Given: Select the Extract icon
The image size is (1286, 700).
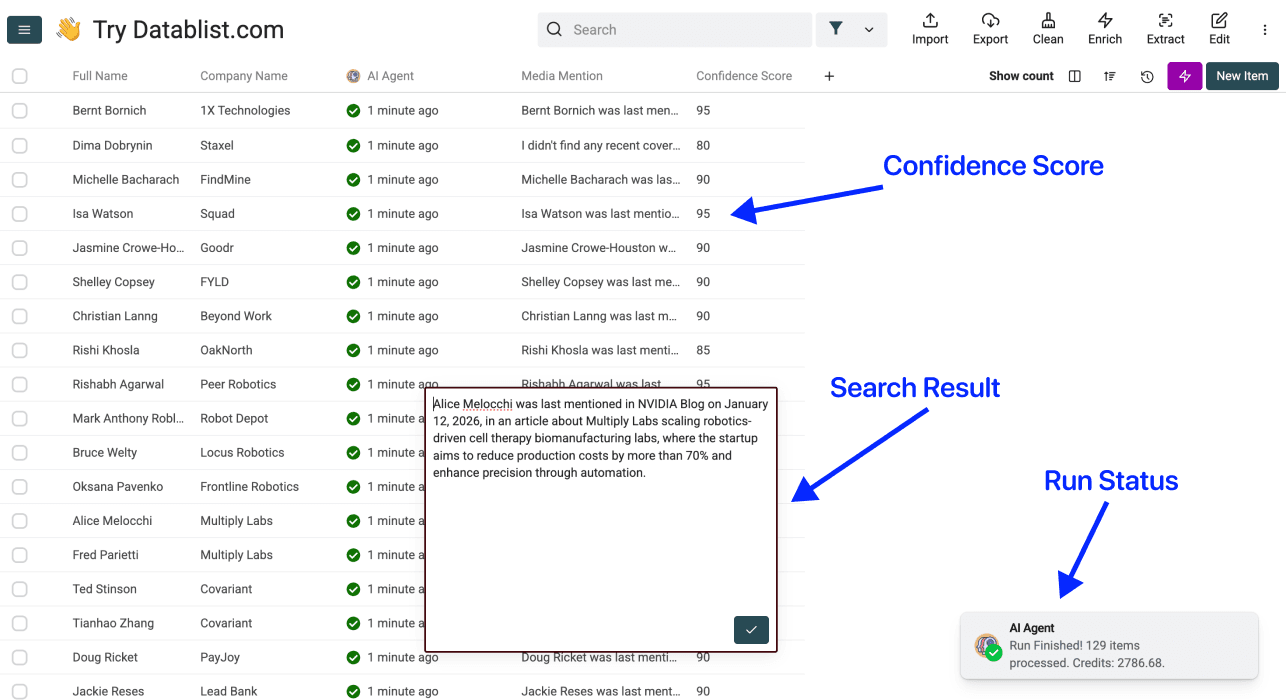Looking at the screenshot, I should pyautogui.click(x=1165, y=28).
